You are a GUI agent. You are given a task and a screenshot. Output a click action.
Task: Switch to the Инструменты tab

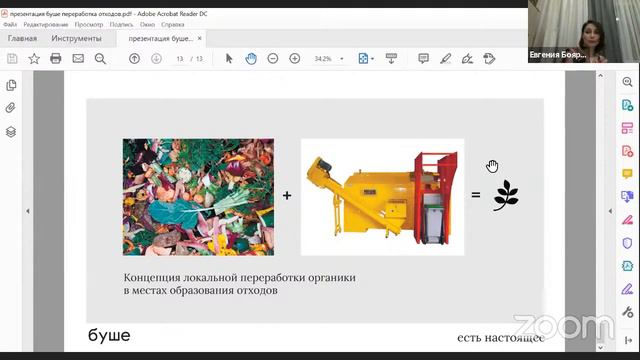(x=76, y=38)
